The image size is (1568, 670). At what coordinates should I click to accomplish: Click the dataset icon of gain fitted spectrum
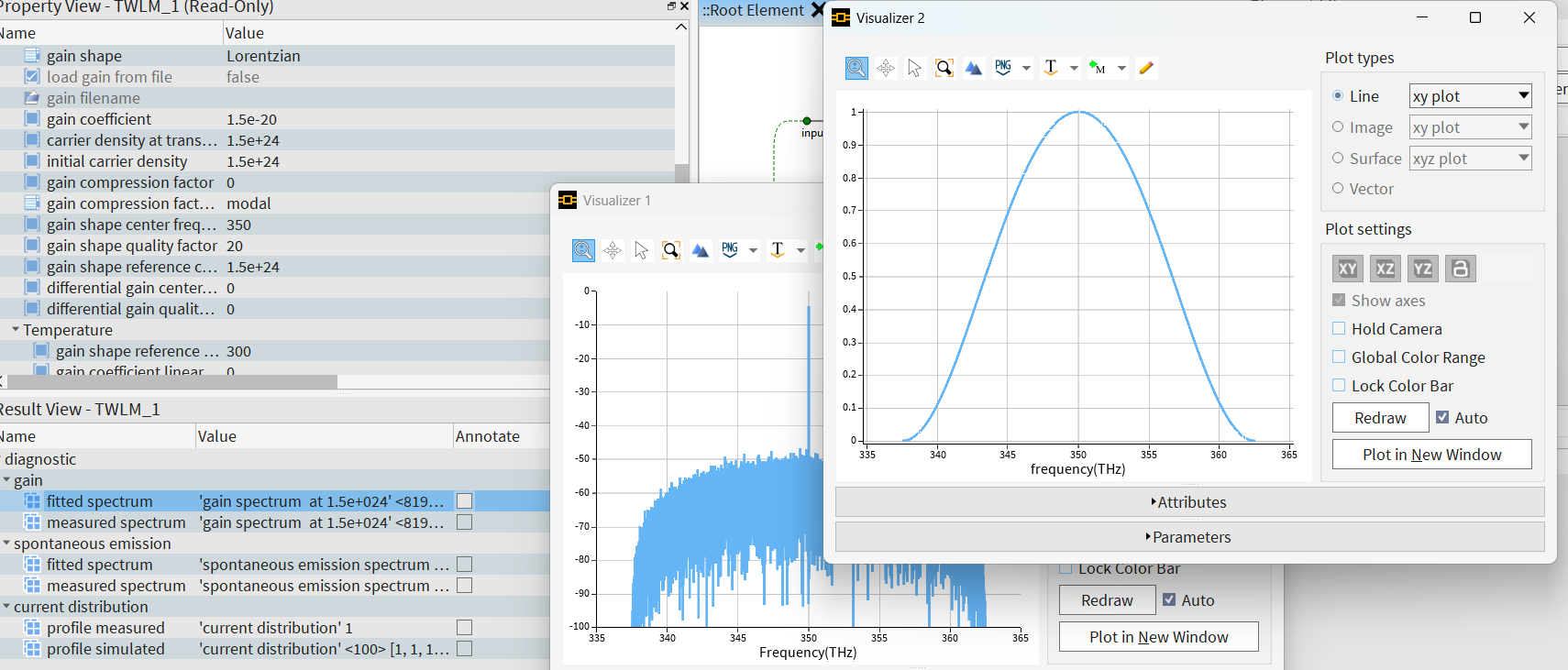click(32, 501)
